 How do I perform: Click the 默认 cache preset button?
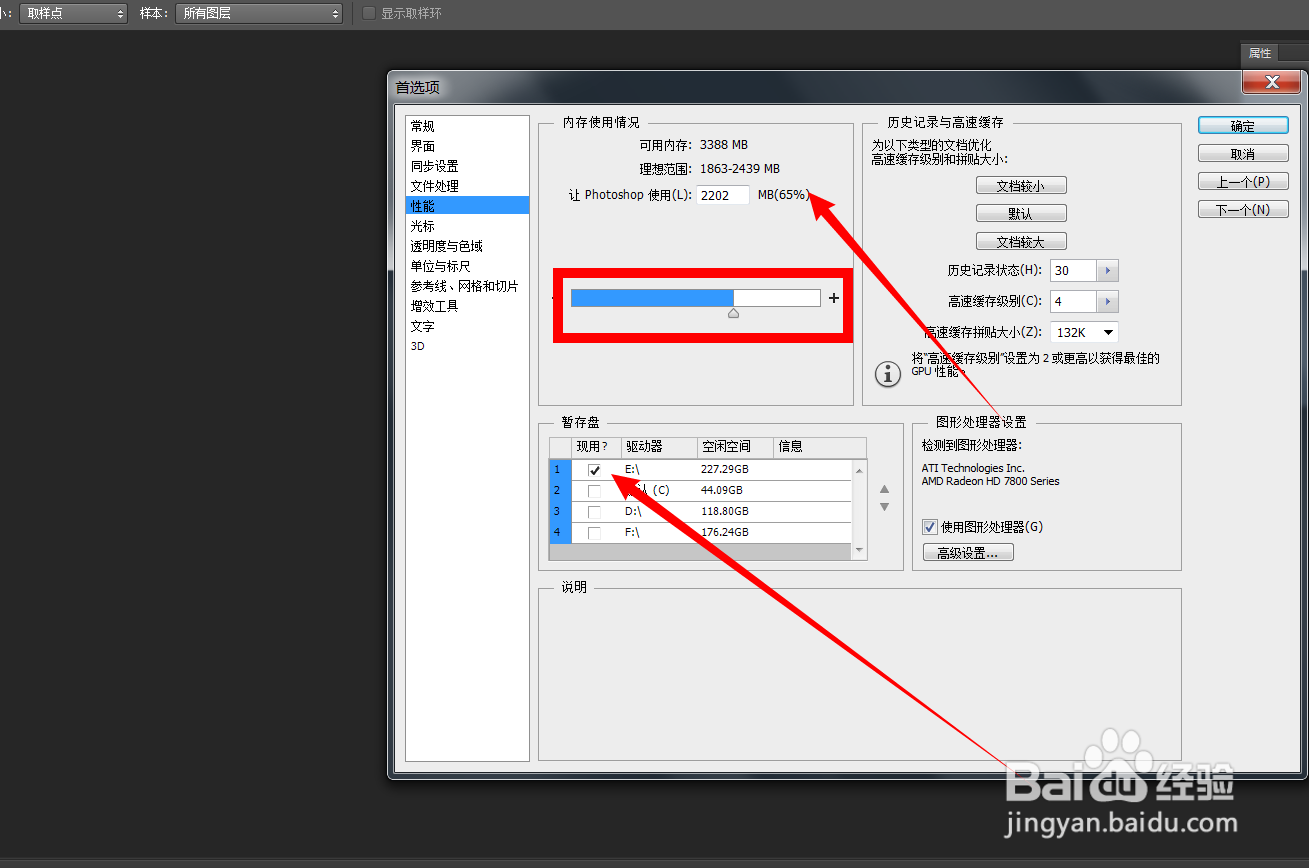[1021, 214]
